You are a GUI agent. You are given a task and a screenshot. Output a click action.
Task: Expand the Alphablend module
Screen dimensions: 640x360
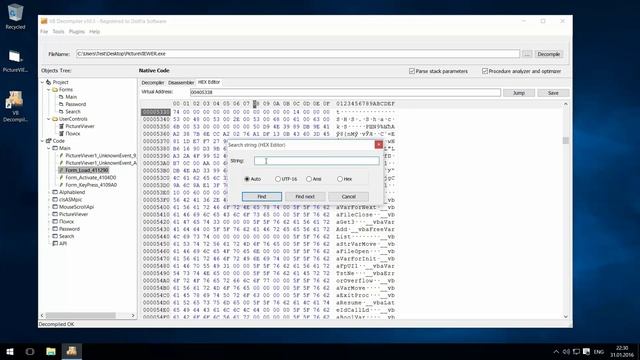pyautogui.click(x=49, y=192)
